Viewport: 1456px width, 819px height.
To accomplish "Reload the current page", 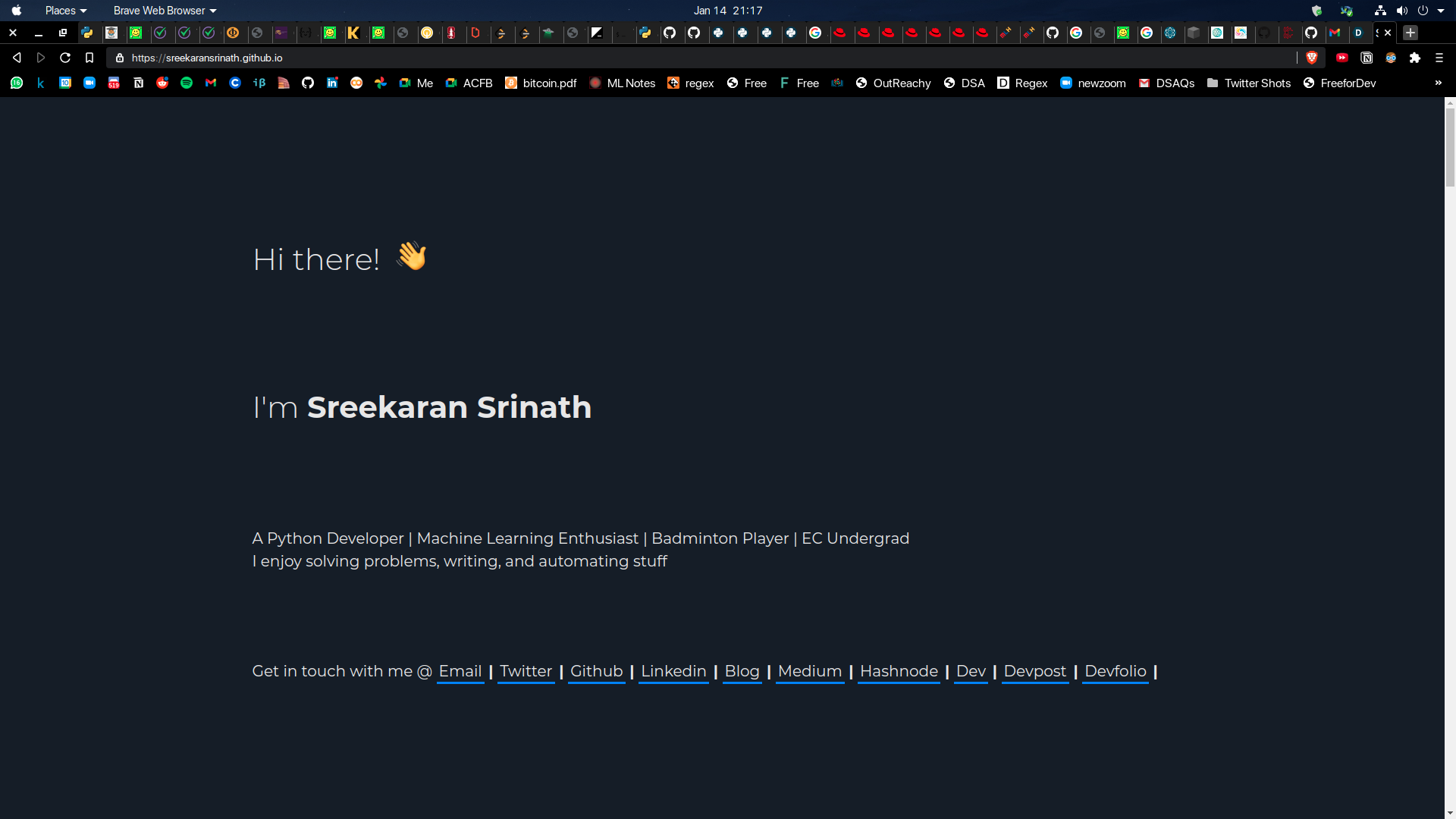I will (x=65, y=58).
